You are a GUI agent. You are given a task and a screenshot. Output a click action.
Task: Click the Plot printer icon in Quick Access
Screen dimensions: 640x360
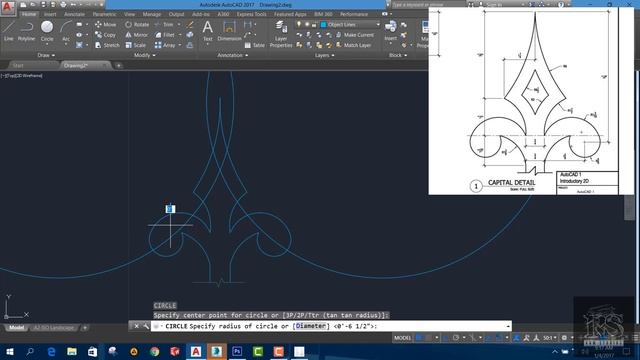coord(63,4)
